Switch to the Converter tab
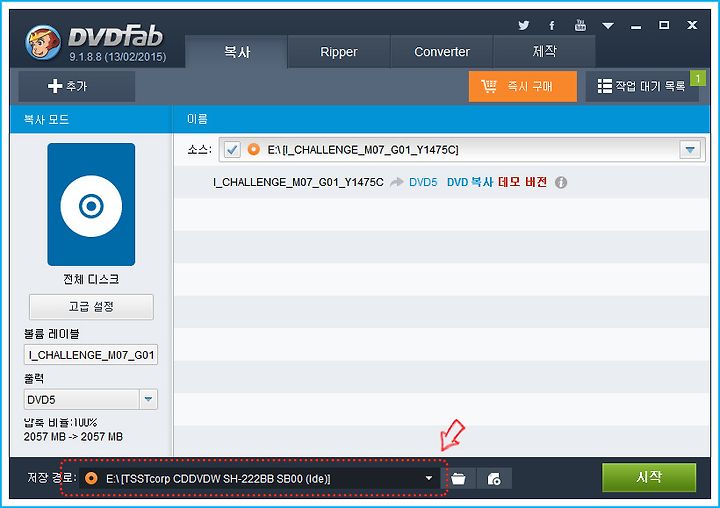 coord(442,52)
